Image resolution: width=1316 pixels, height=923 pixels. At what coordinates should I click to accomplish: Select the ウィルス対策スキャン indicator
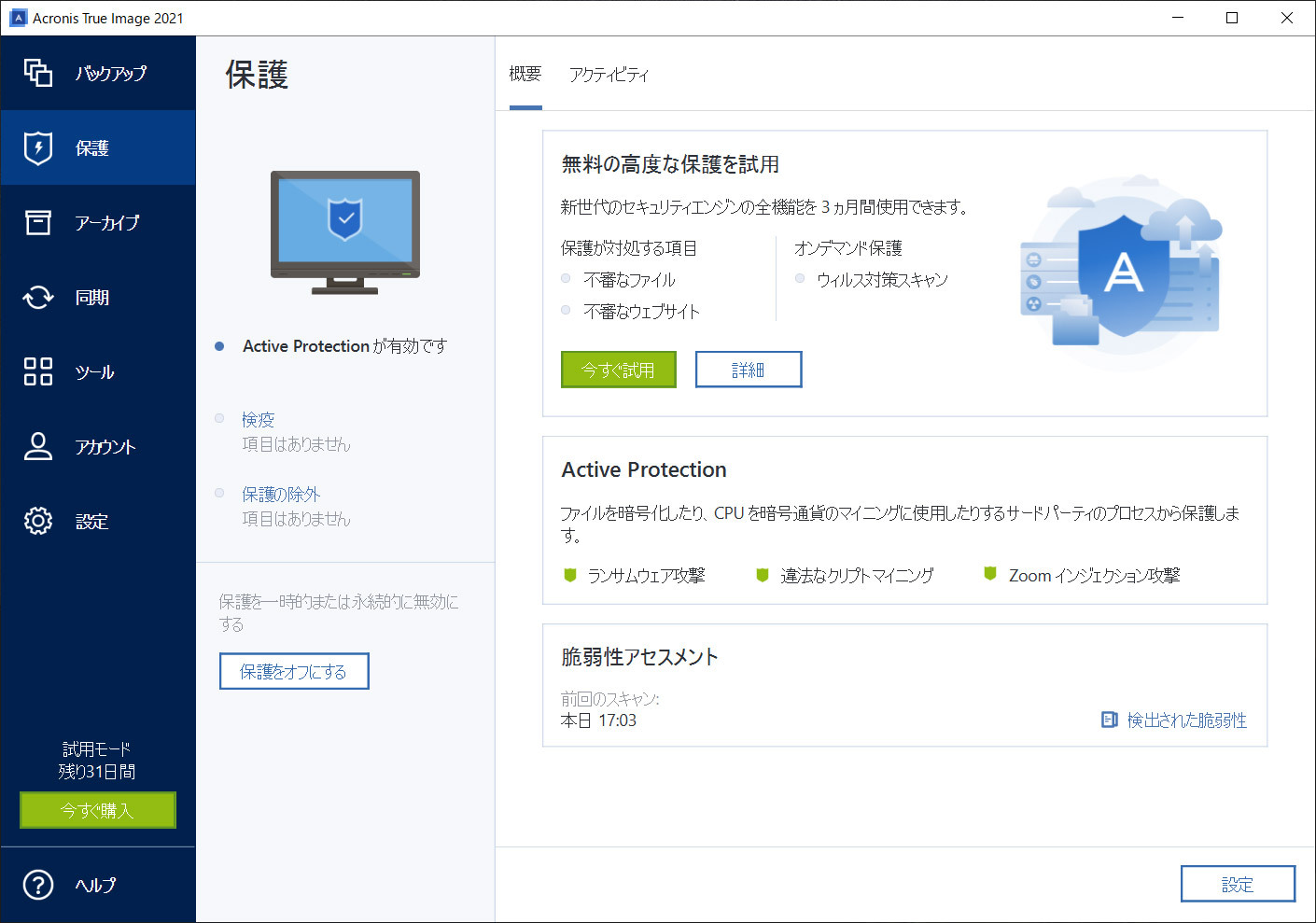coord(800,278)
